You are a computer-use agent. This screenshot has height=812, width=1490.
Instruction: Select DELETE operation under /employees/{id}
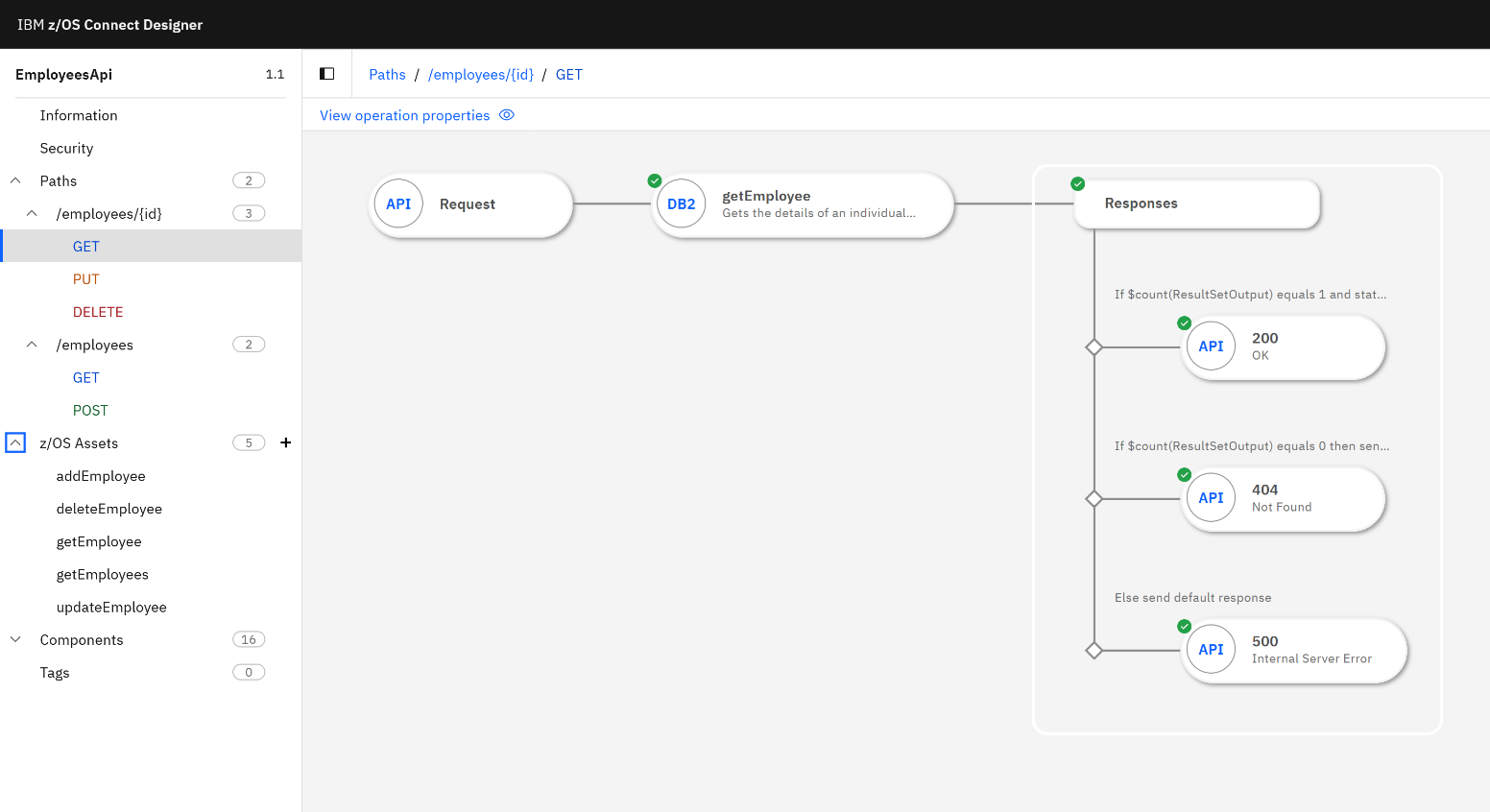(x=98, y=312)
